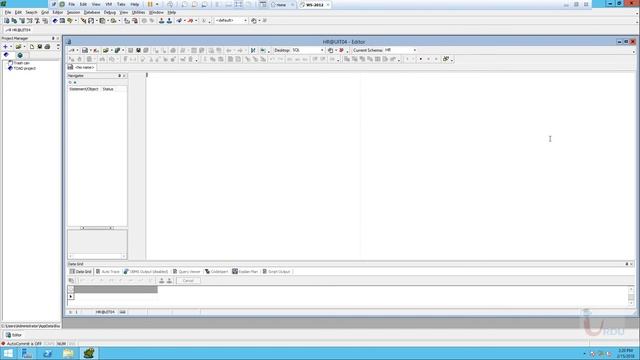Click the printer icon in Project Manager toolbar

coord(47,47)
